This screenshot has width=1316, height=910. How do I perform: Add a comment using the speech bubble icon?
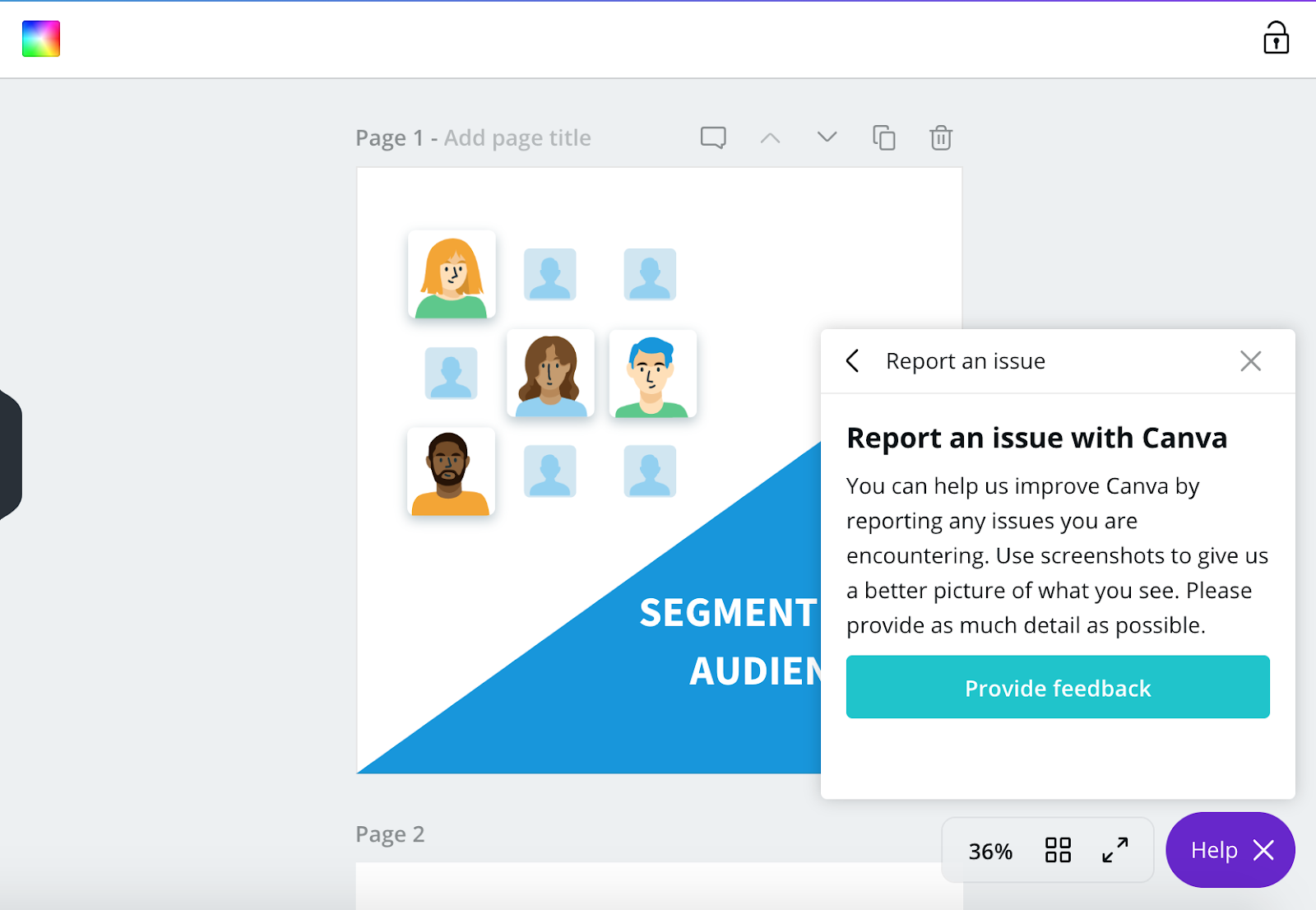point(713,137)
